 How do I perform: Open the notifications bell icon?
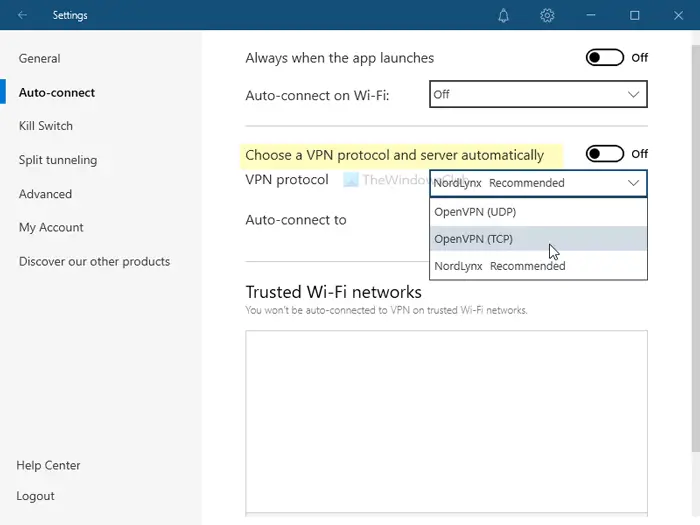point(504,15)
